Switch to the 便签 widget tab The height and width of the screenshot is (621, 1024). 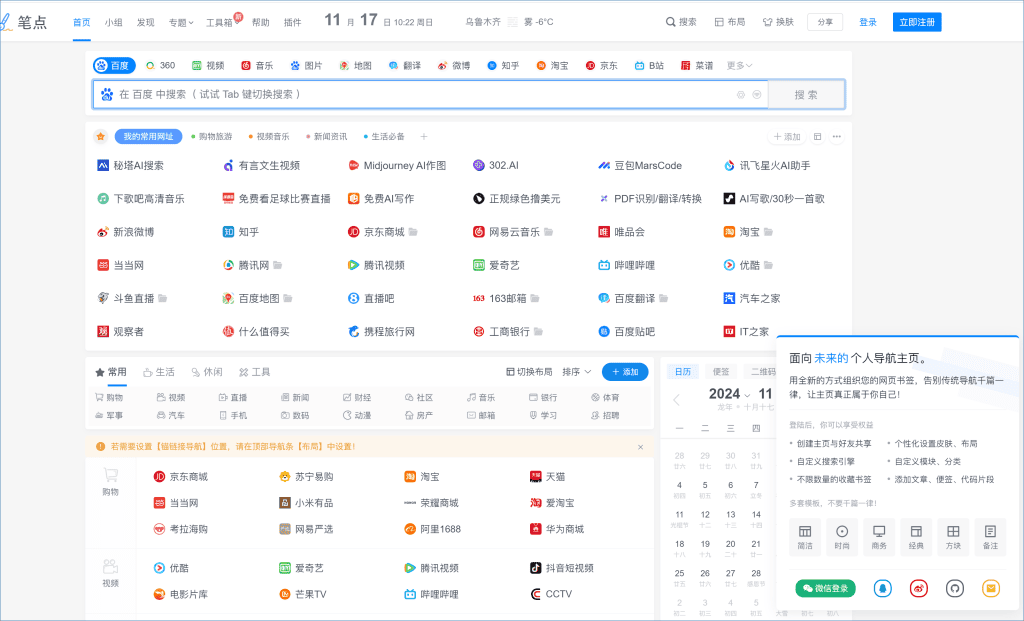point(721,372)
